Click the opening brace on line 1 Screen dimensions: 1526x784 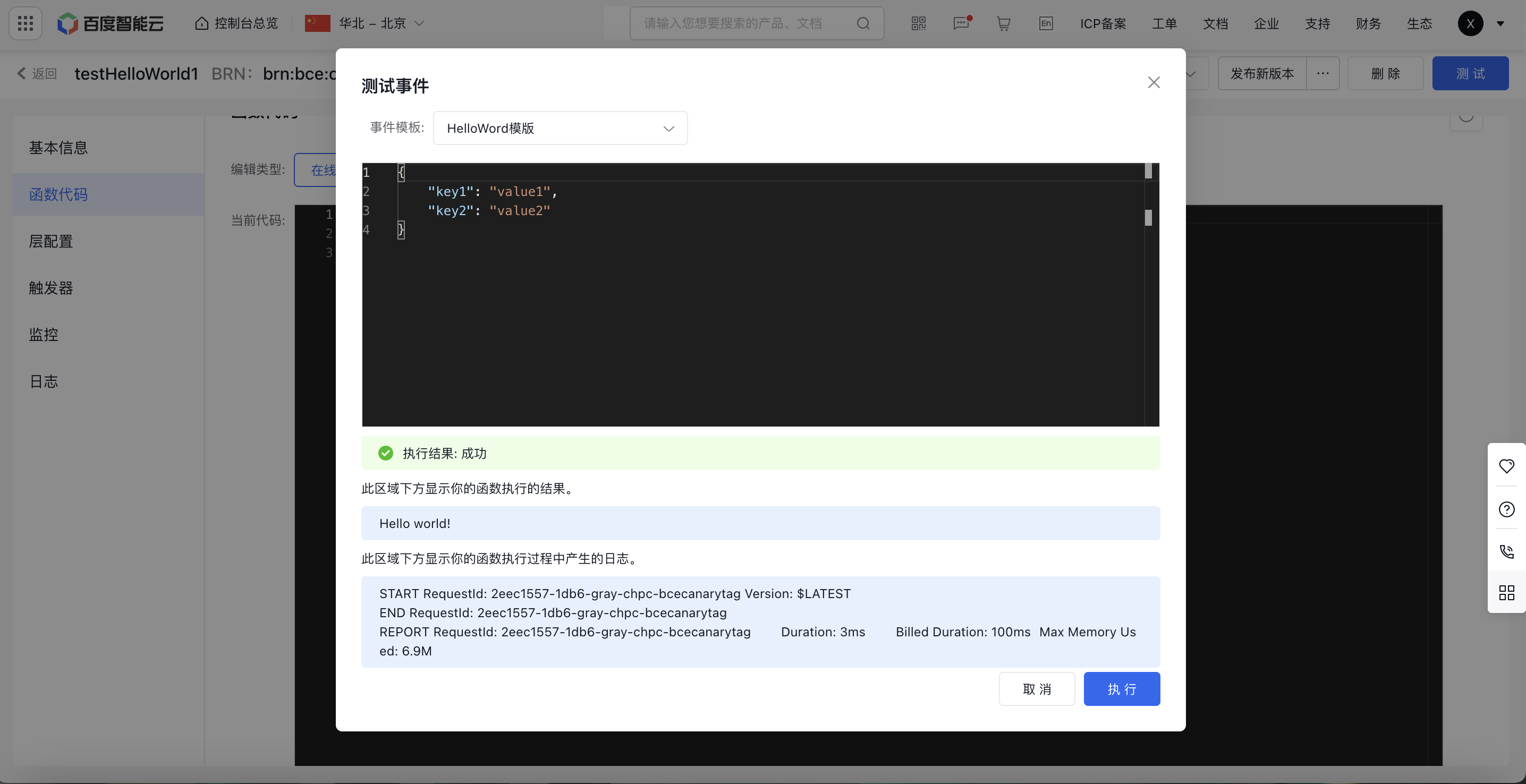tap(401, 172)
